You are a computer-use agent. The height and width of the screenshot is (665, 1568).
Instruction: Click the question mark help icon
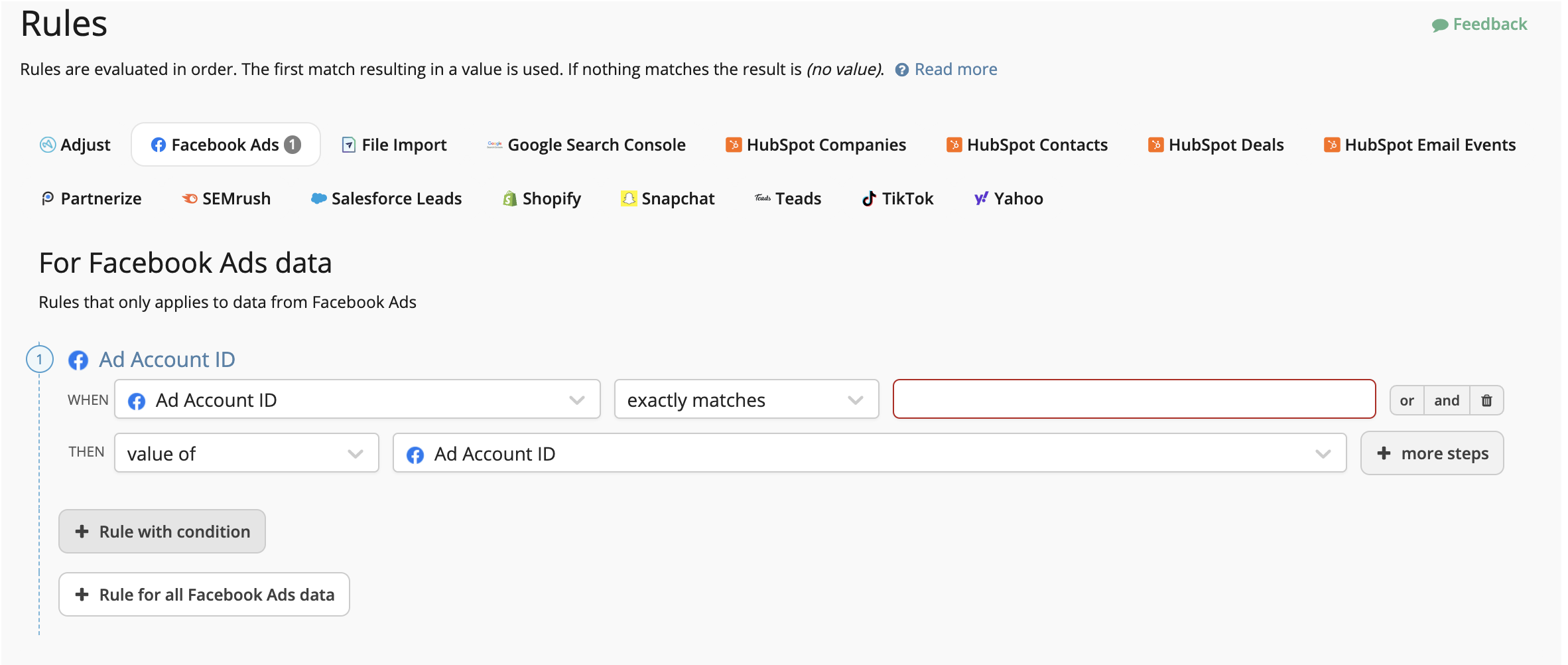(x=901, y=70)
